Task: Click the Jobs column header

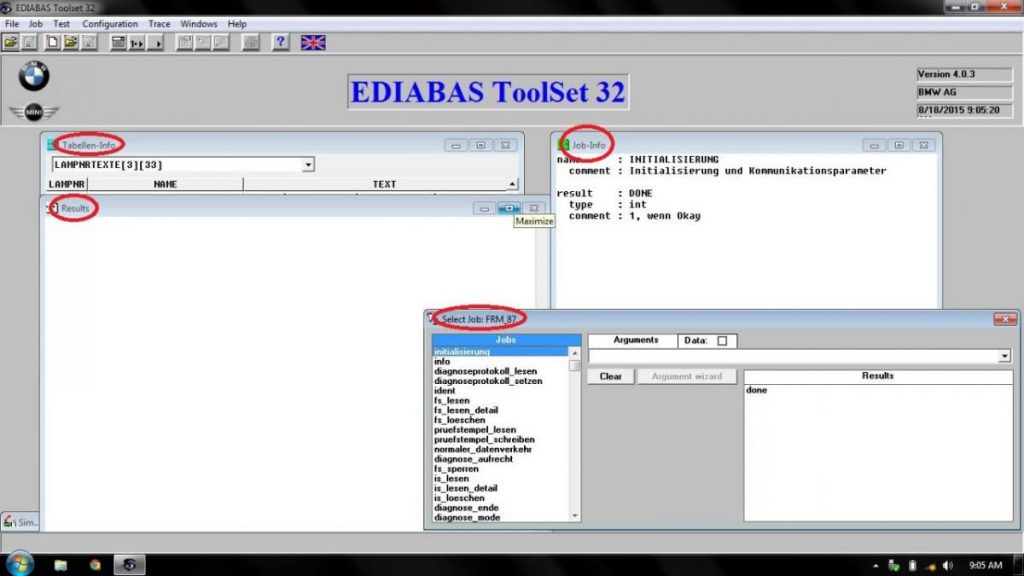Action: click(x=506, y=340)
